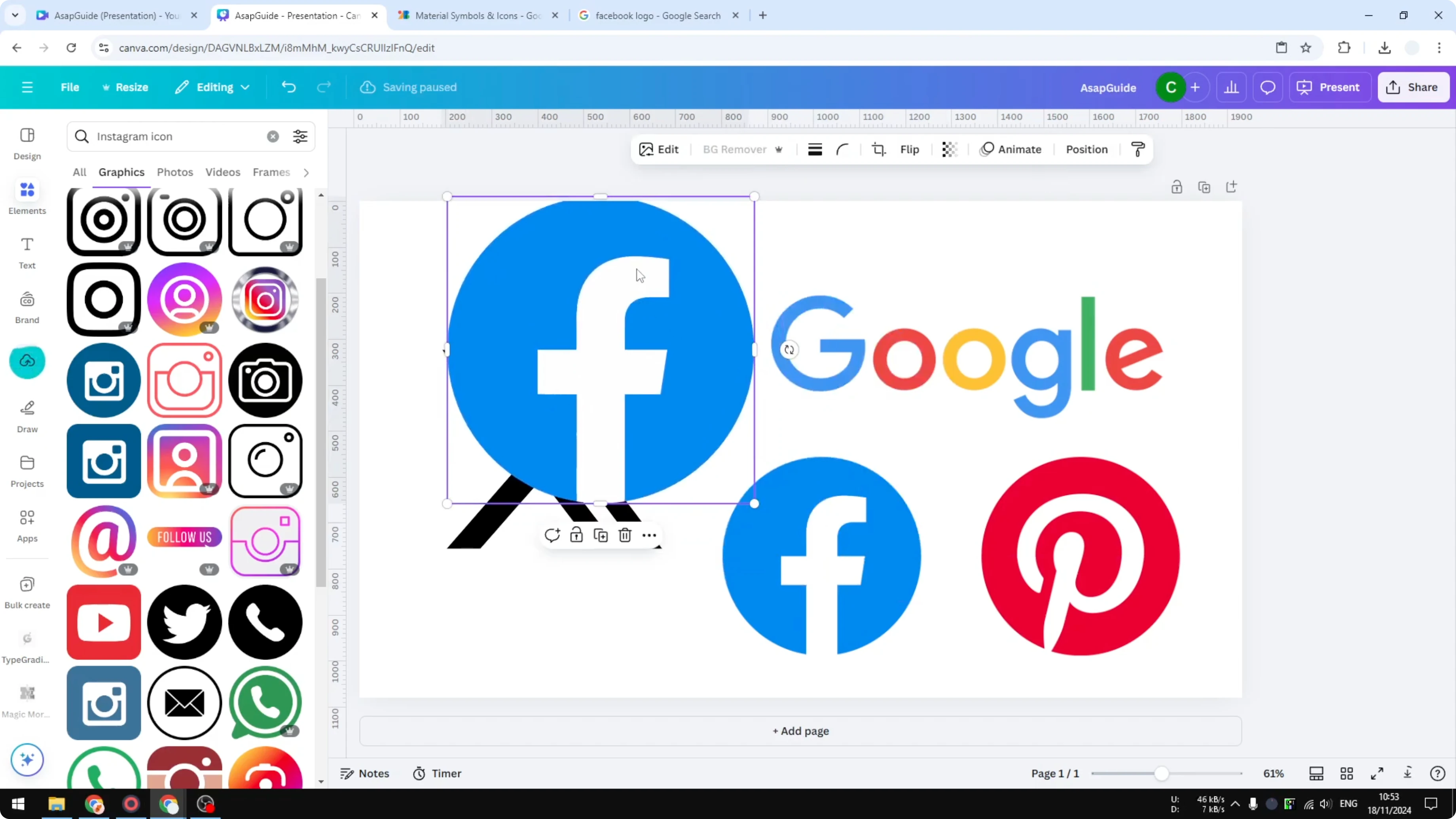Add a comment on the selected element

(552, 535)
